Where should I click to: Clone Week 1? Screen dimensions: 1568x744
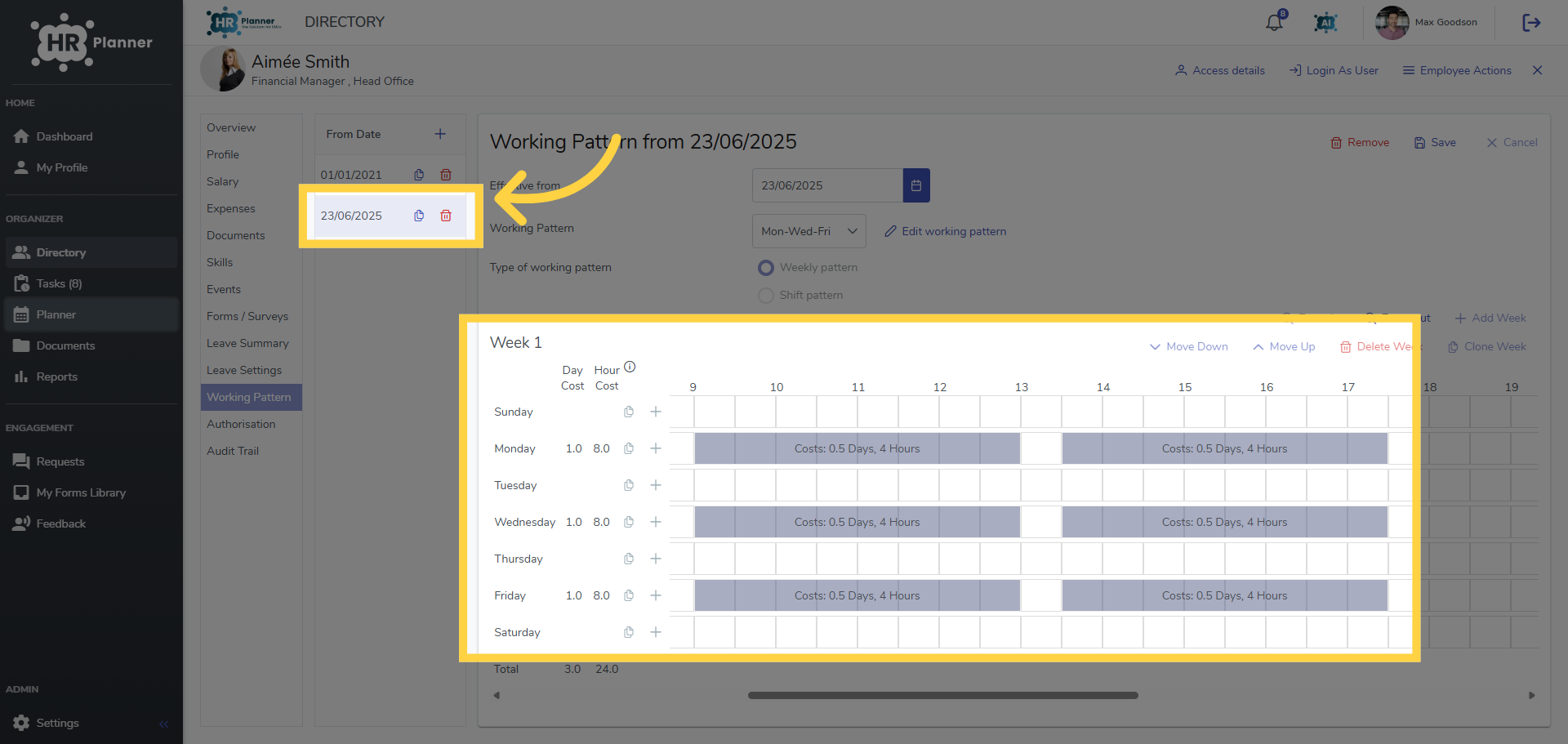pyautogui.click(x=1486, y=346)
